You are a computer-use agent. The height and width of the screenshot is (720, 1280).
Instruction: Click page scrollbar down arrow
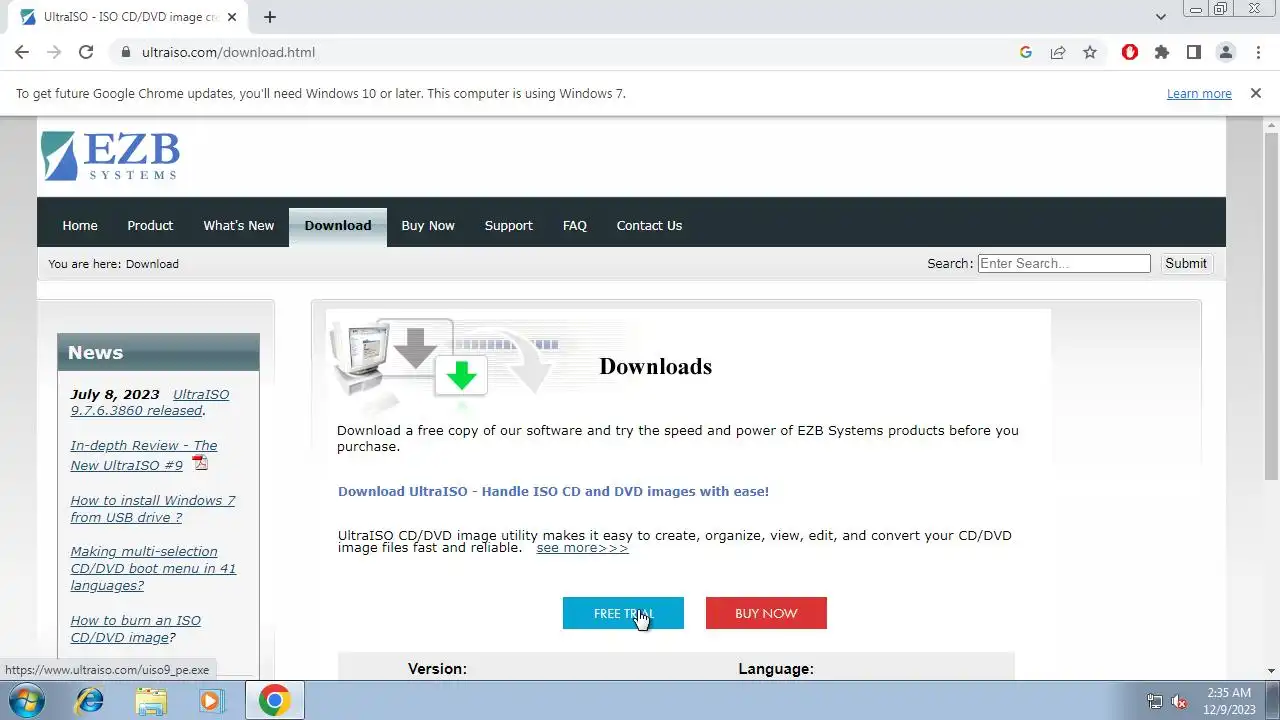pos(1271,671)
